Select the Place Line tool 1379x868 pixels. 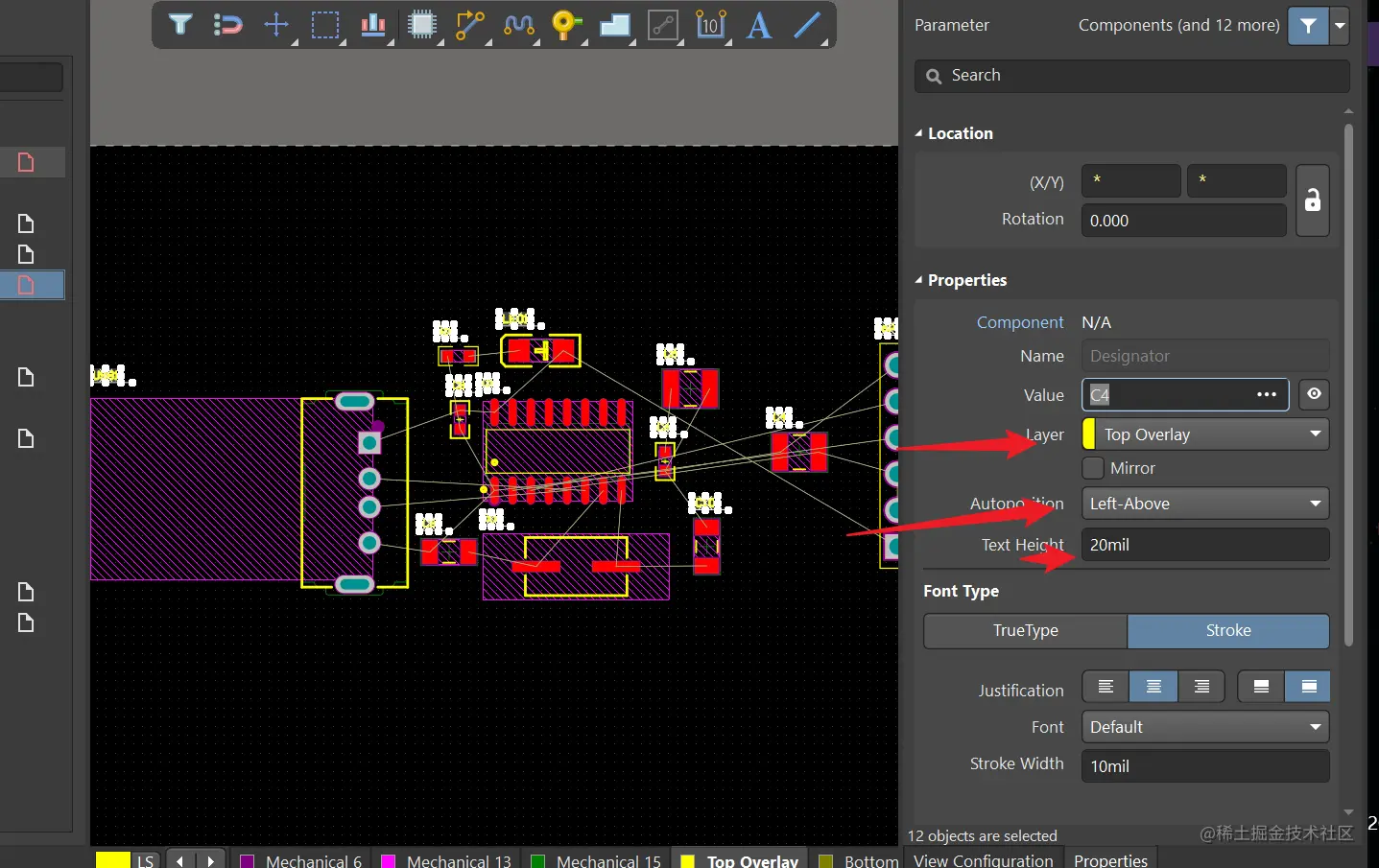click(x=807, y=24)
